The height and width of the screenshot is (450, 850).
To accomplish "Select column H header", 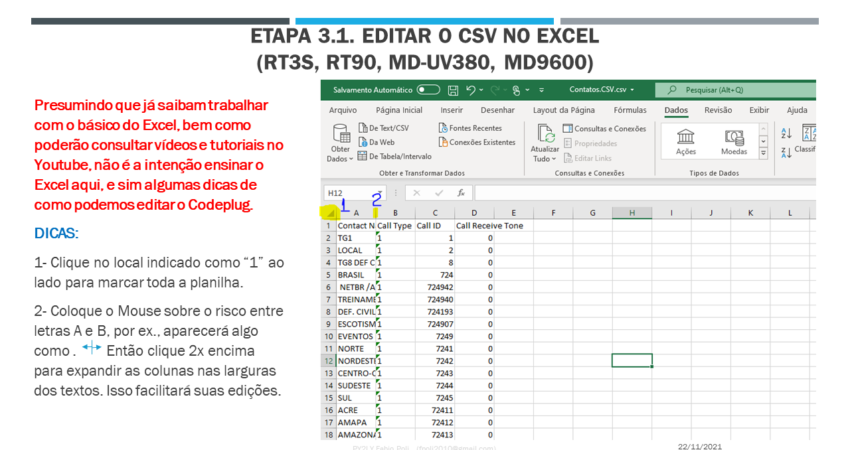I will (x=632, y=213).
